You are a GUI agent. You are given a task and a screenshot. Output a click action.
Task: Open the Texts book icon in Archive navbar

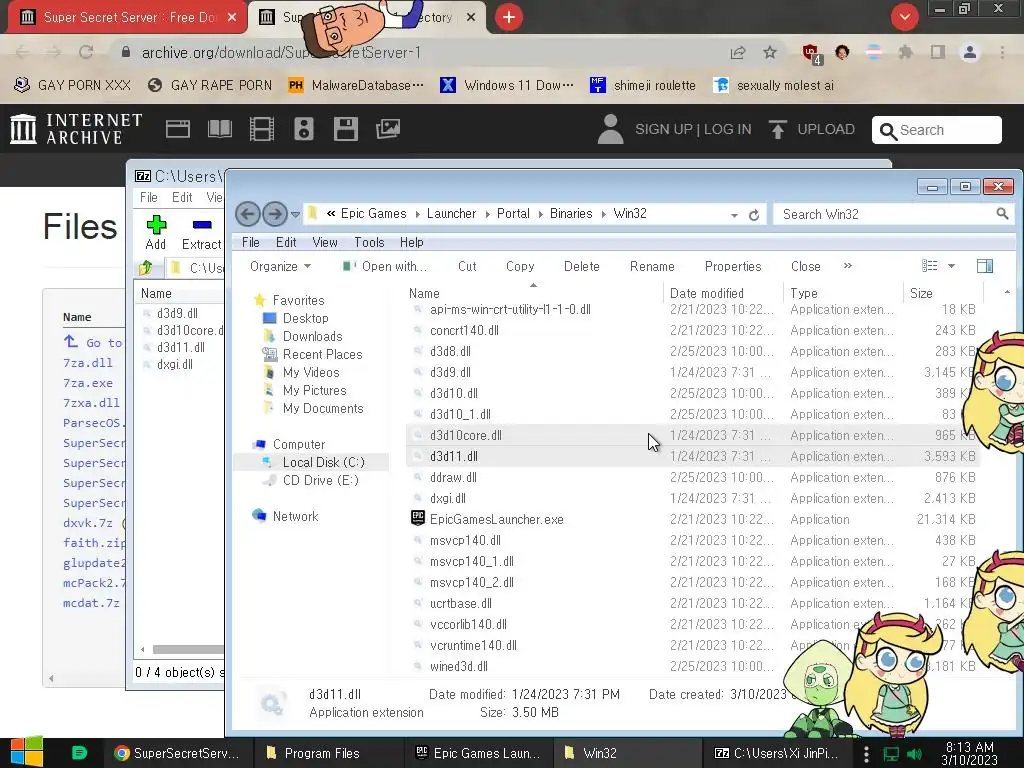219,129
